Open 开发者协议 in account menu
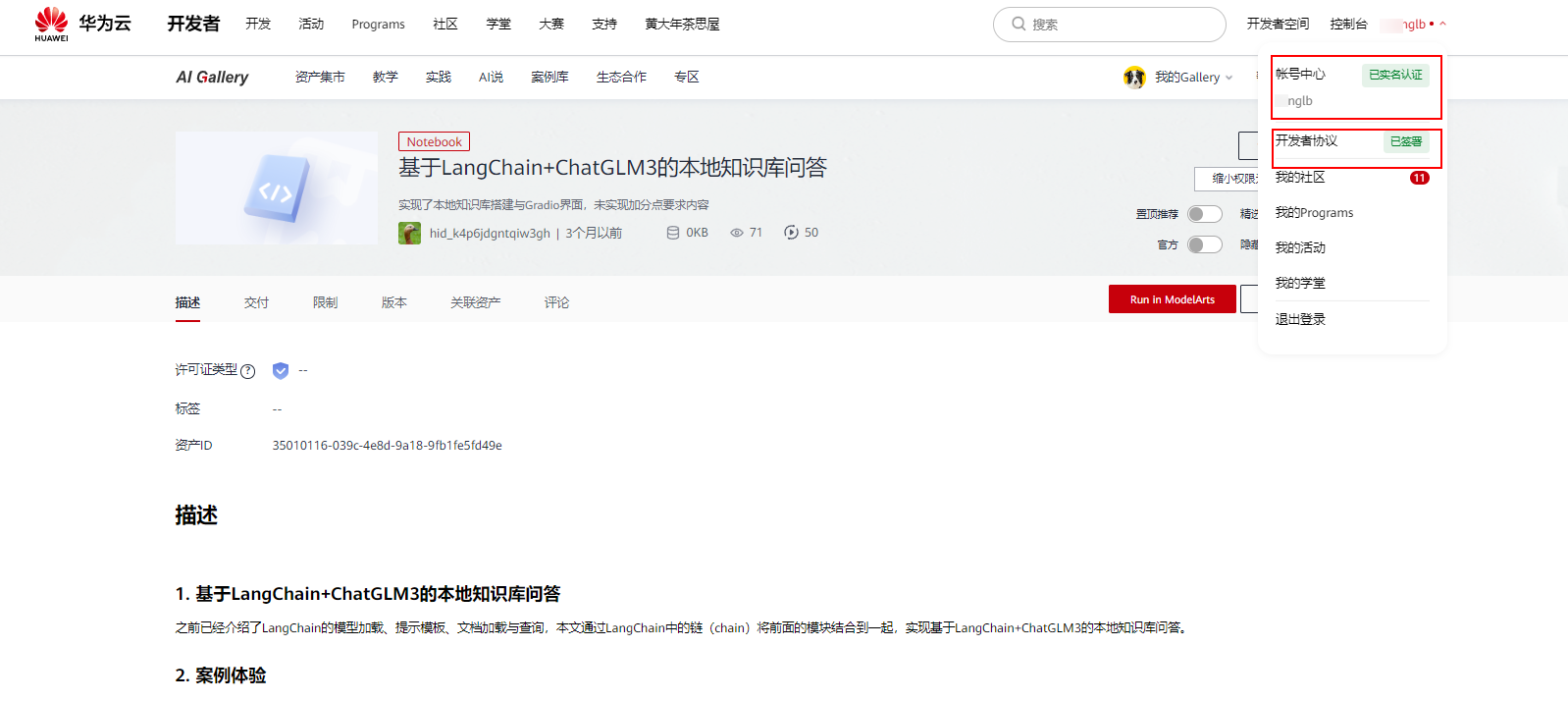 [x=1306, y=140]
